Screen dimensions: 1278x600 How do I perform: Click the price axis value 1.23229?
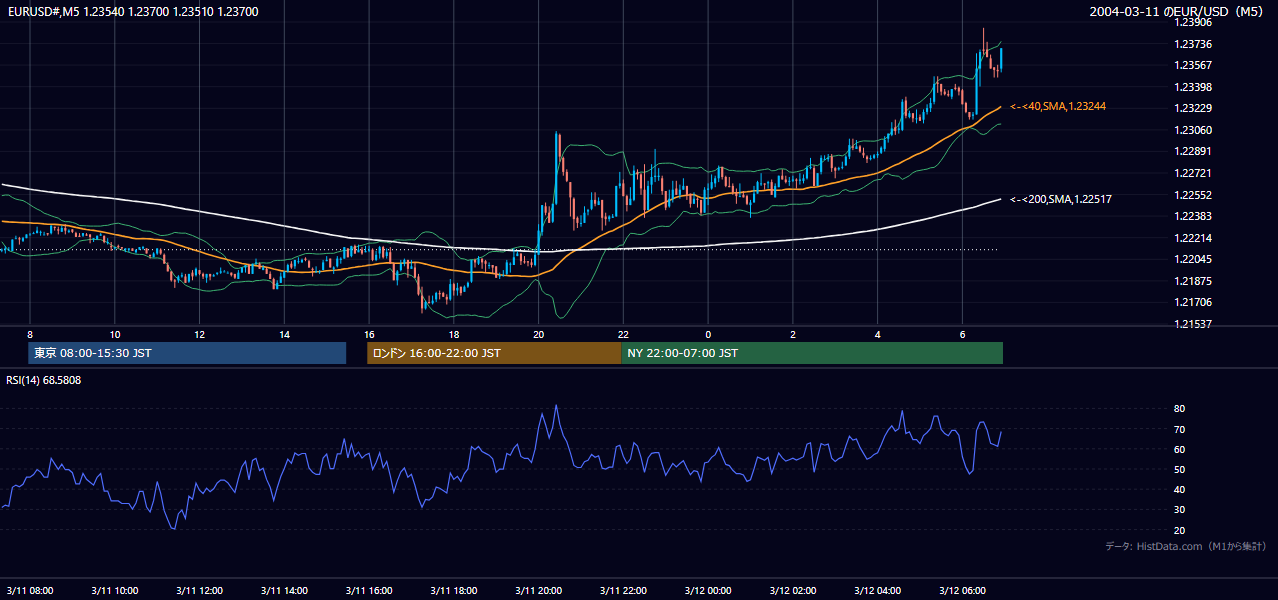[1194, 108]
